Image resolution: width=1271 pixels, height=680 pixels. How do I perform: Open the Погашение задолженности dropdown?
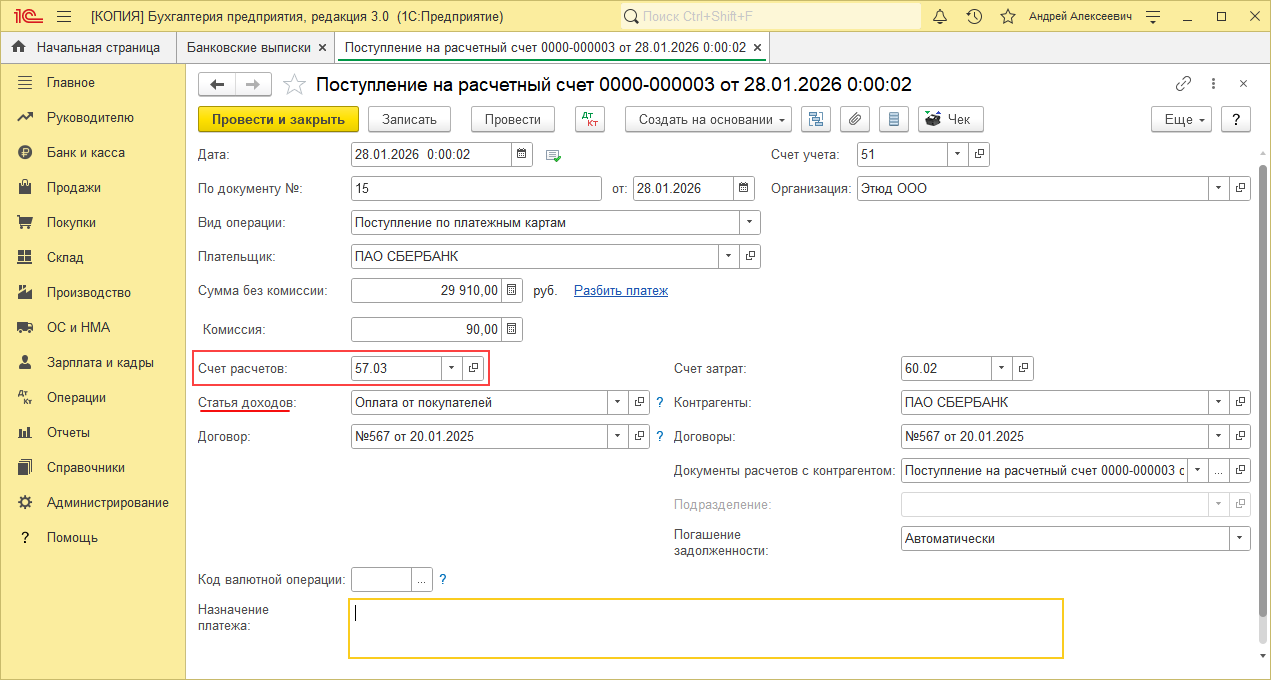1240,538
